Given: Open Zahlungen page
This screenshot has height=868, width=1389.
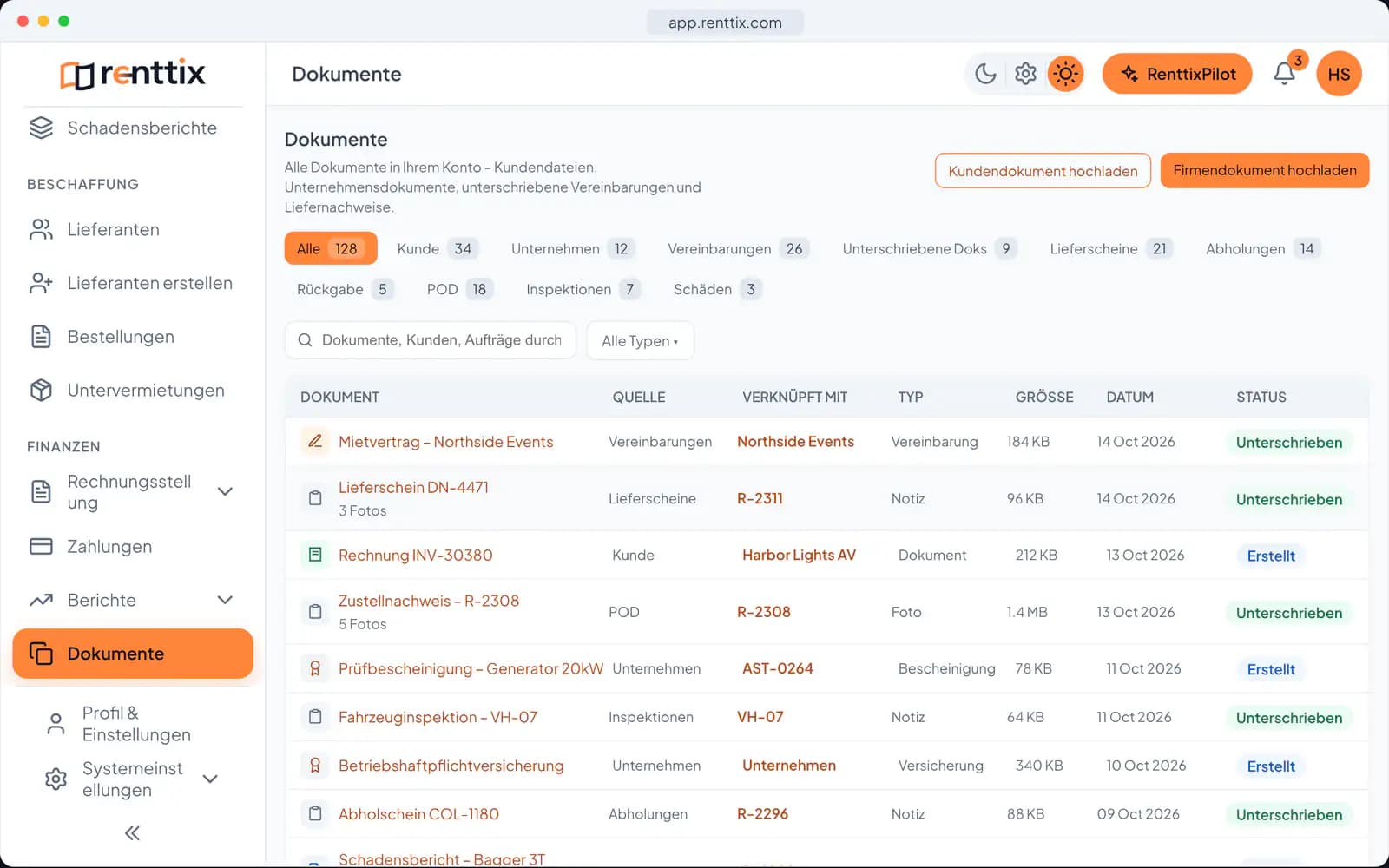Looking at the screenshot, I should [133, 547].
